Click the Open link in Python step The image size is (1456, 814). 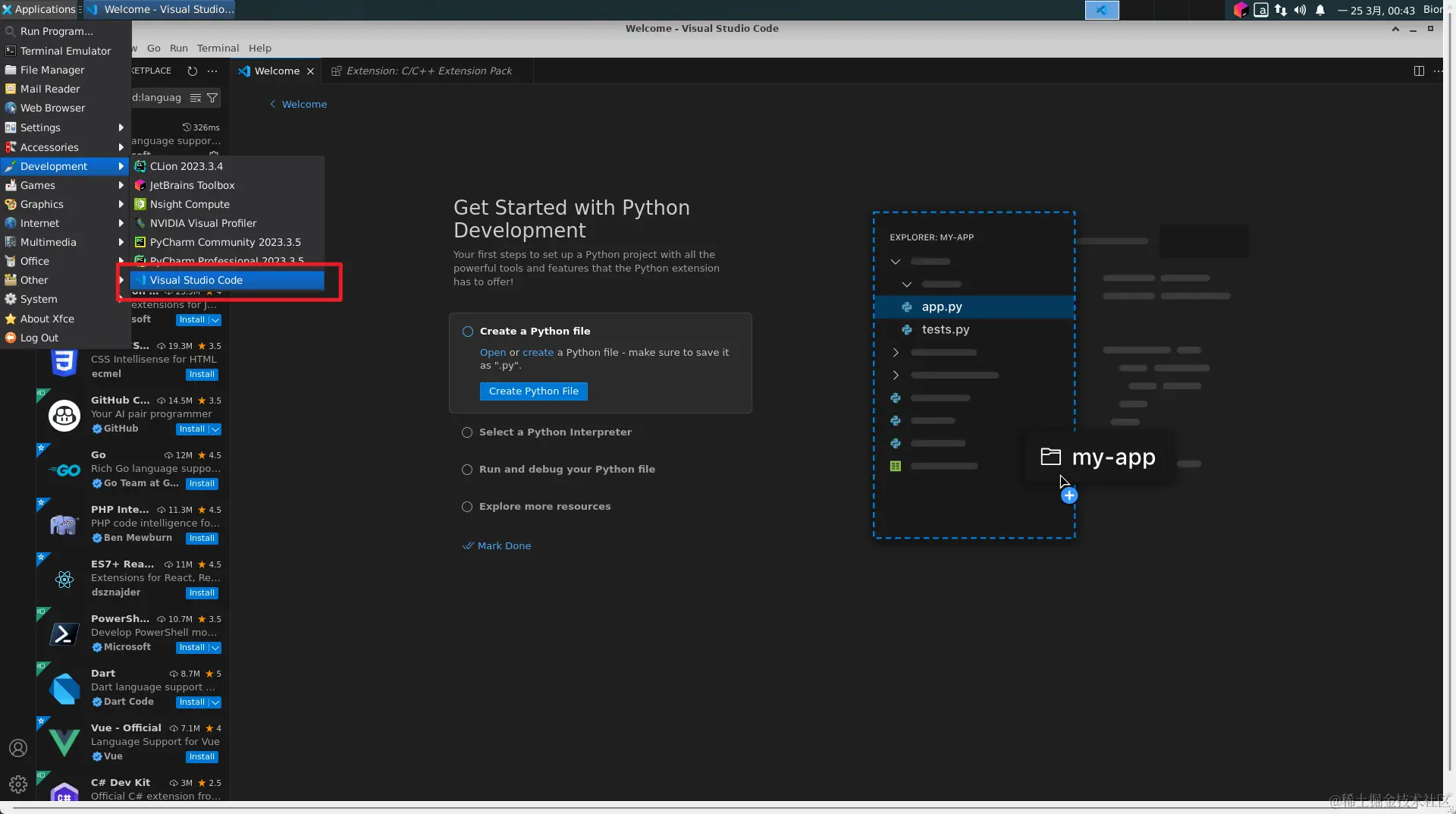(493, 353)
